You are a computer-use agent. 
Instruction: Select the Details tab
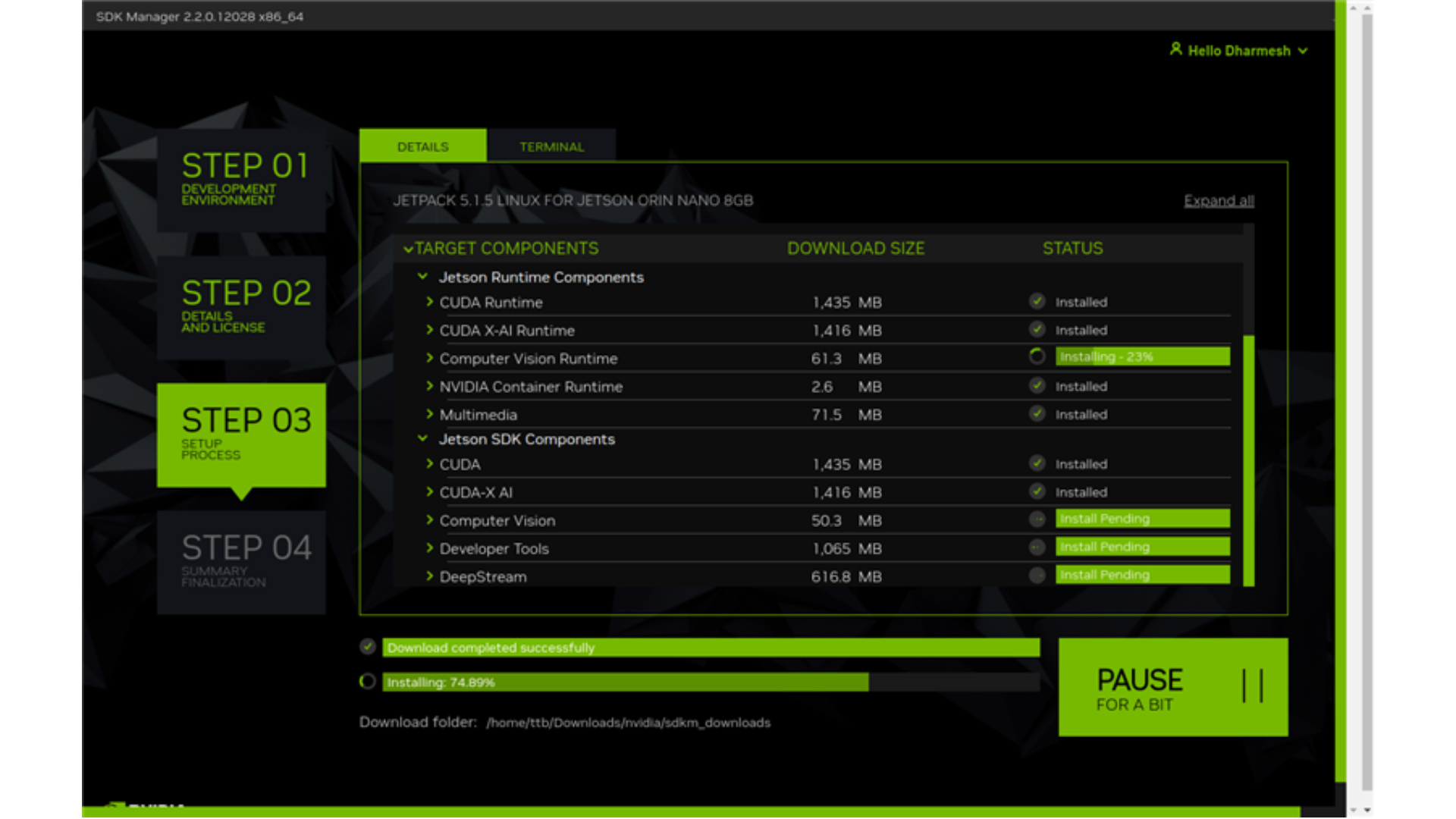pyautogui.click(x=422, y=146)
